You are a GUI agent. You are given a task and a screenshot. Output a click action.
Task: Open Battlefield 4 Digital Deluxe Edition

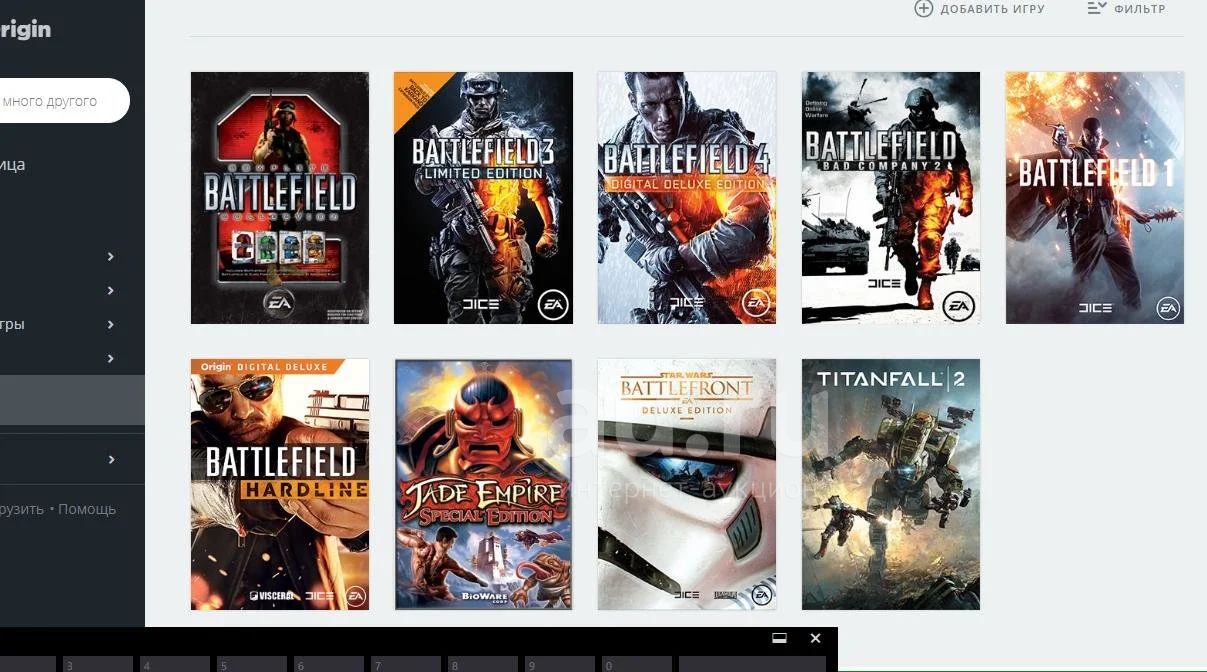[687, 198]
